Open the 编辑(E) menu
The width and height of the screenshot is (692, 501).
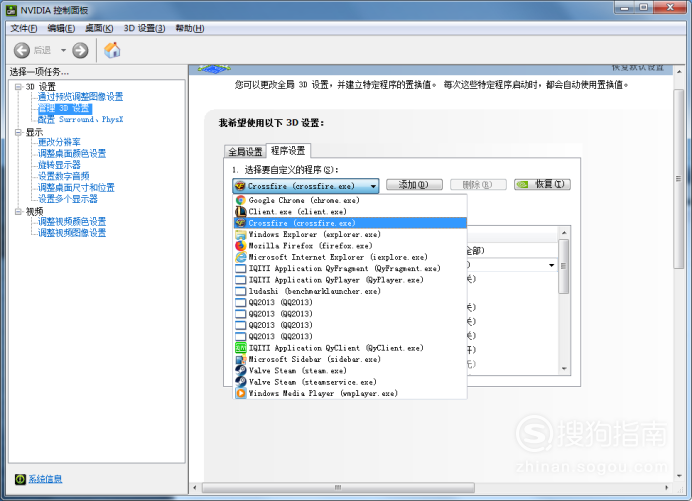pos(61,28)
